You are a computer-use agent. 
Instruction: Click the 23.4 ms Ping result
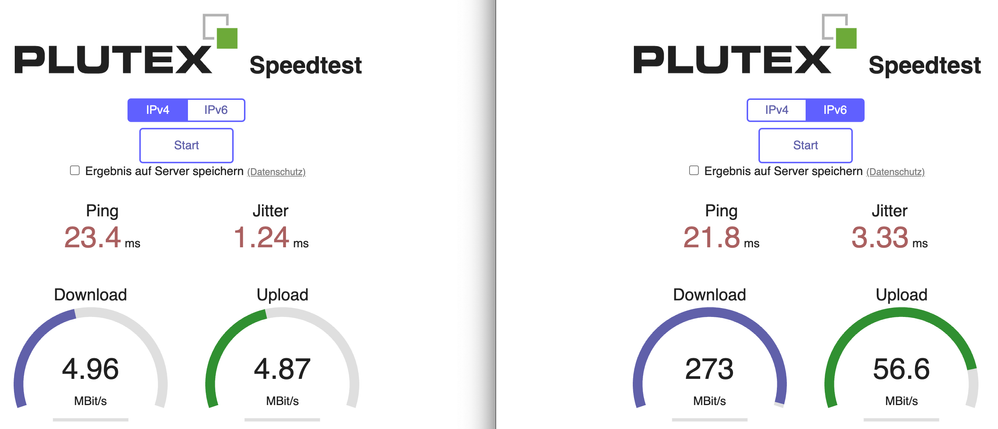tap(101, 237)
